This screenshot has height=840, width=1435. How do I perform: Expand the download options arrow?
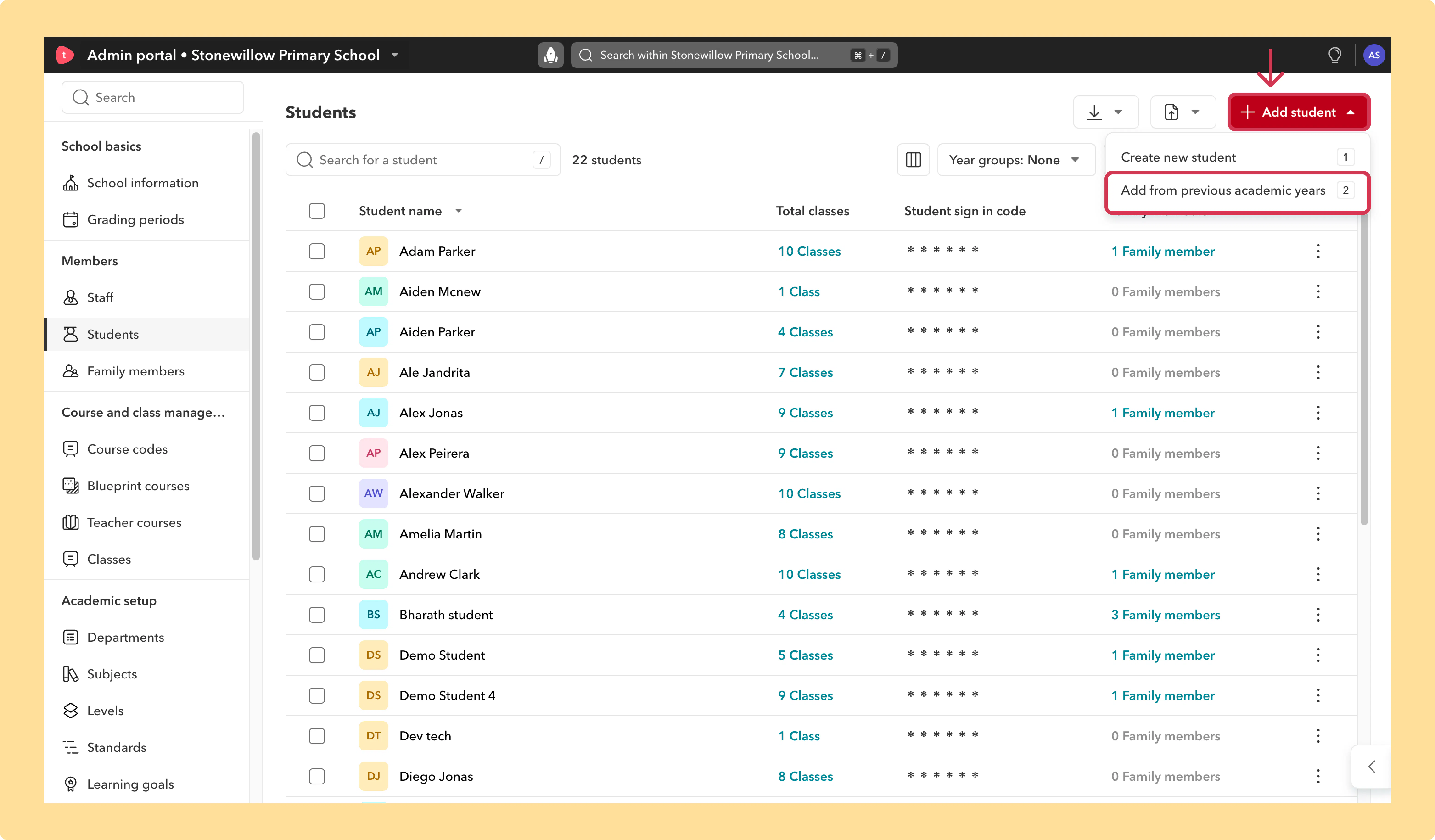click(1118, 112)
